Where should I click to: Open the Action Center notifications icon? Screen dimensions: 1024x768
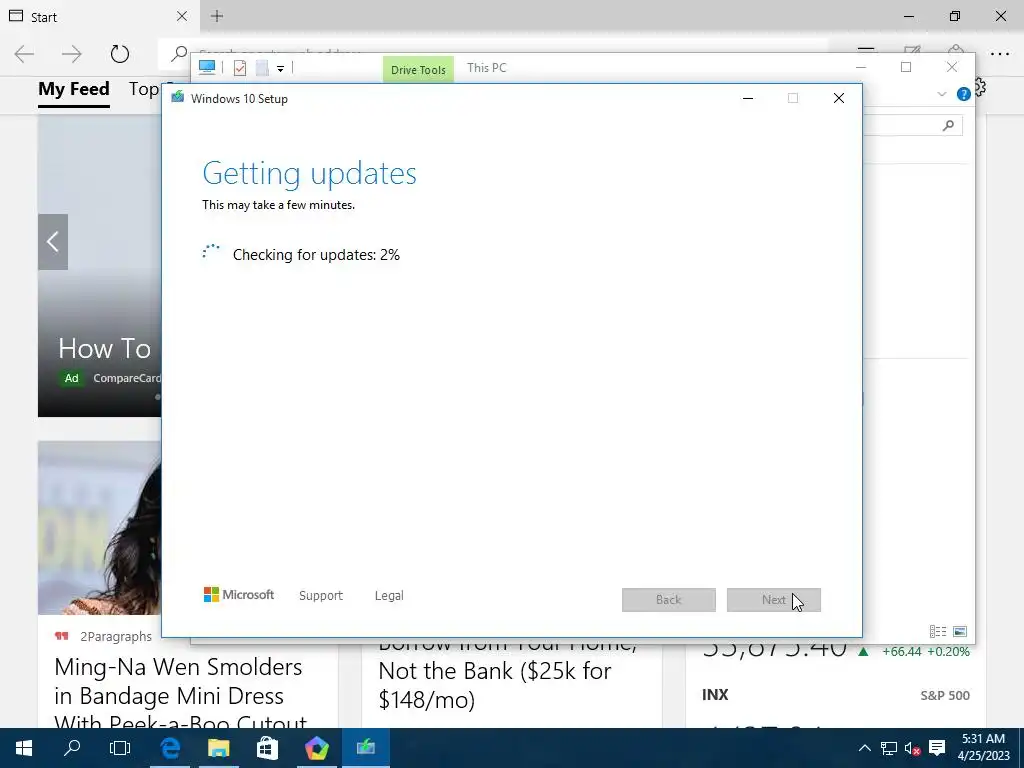pos(937,748)
